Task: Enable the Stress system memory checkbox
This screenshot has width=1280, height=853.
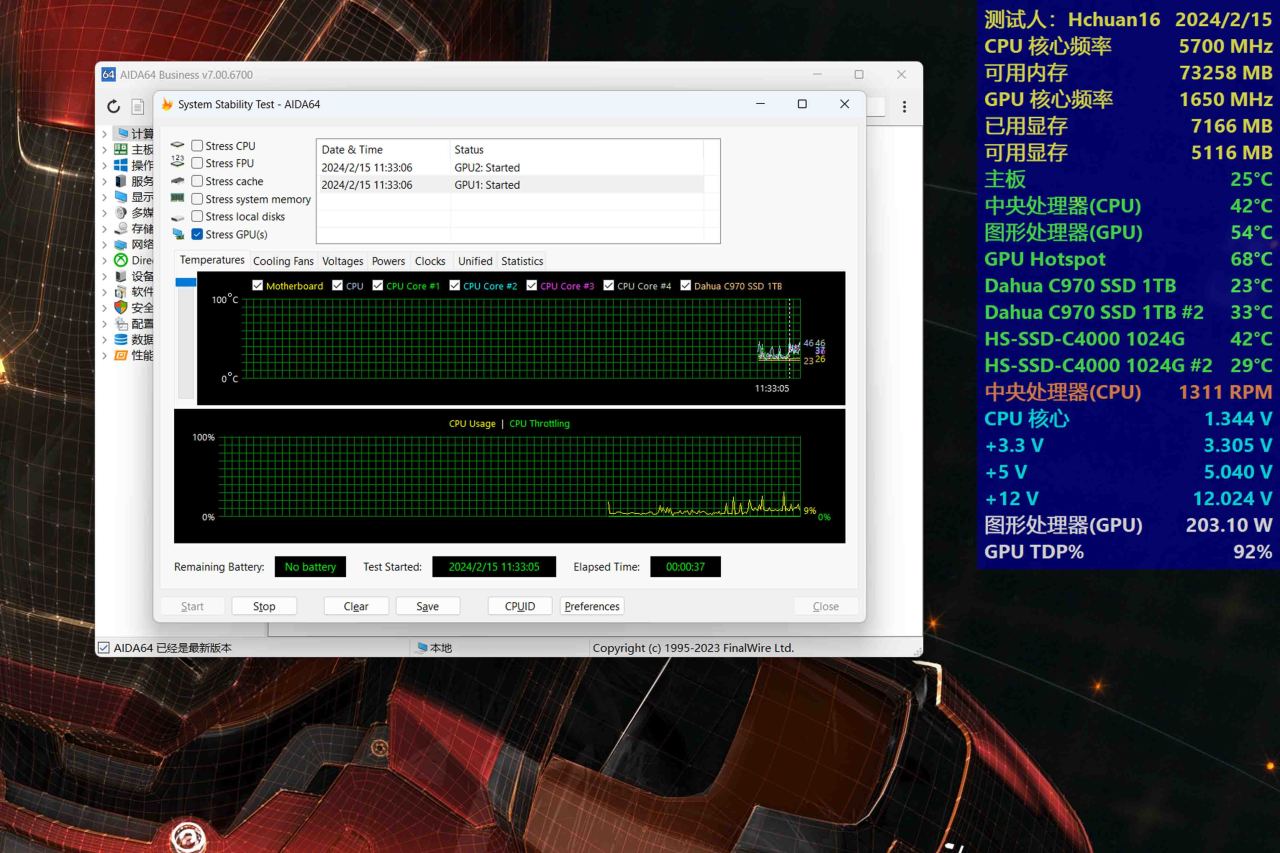Action: tap(197, 199)
